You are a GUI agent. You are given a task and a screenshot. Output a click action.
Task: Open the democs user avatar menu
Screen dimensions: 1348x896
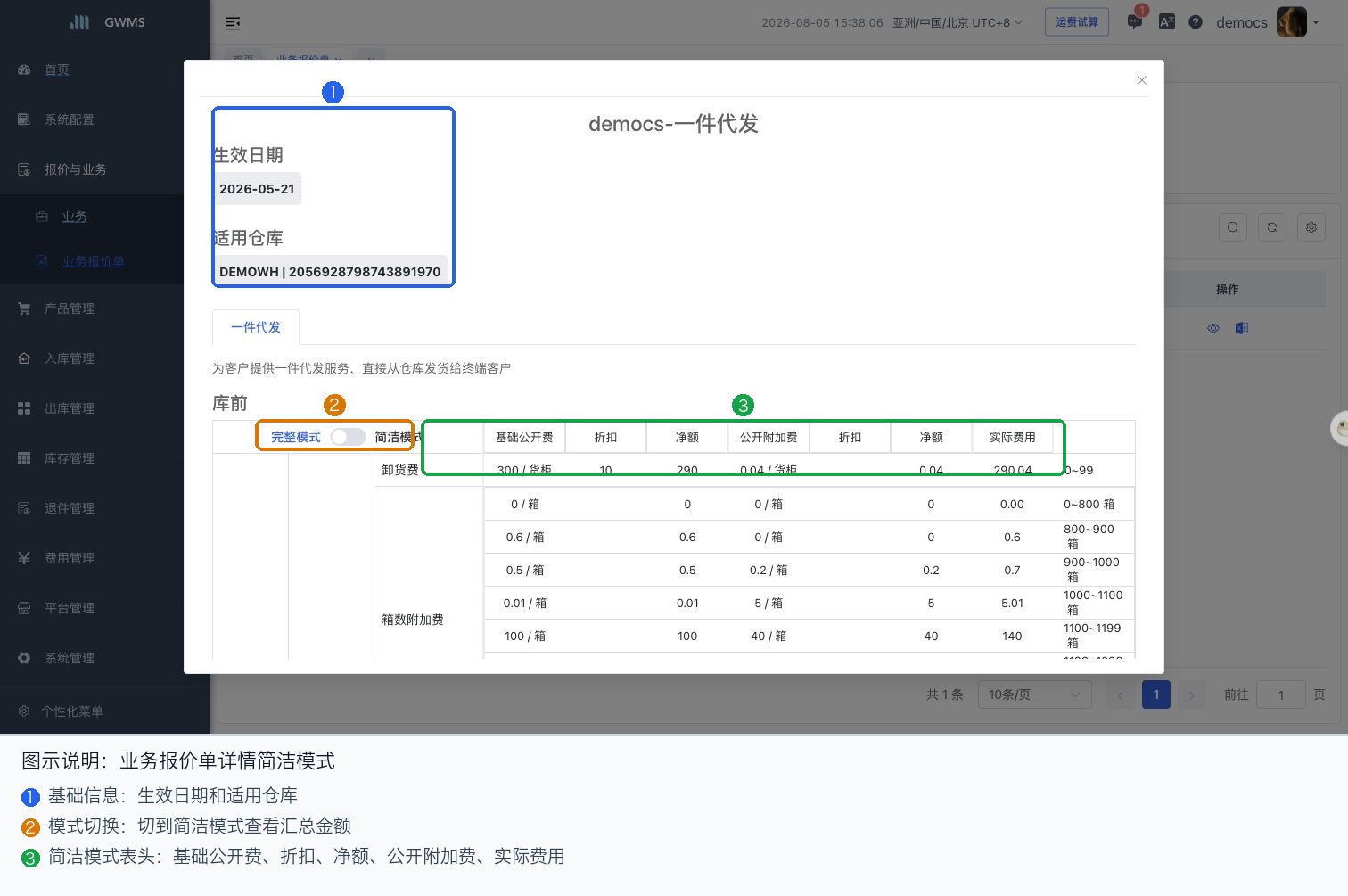pyautogui.click(x=1292, y=22)
